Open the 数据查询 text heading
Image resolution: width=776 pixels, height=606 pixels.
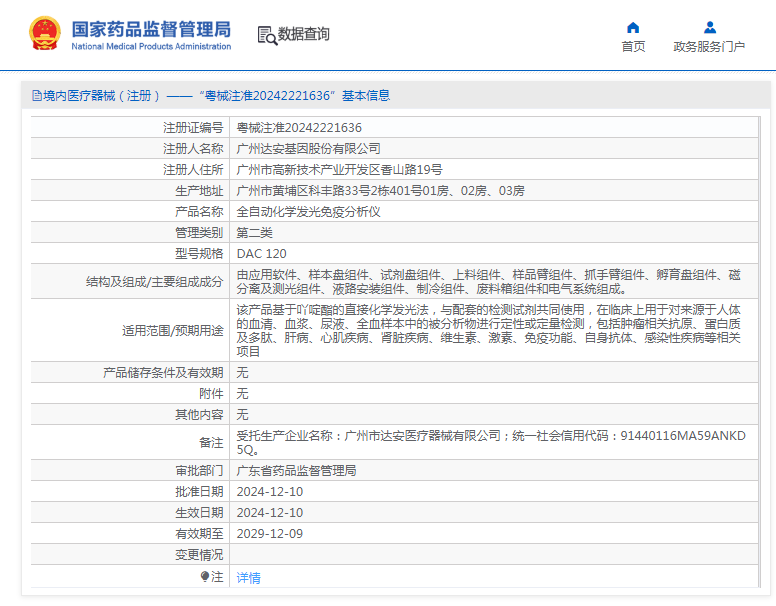[x=304, y=34]
